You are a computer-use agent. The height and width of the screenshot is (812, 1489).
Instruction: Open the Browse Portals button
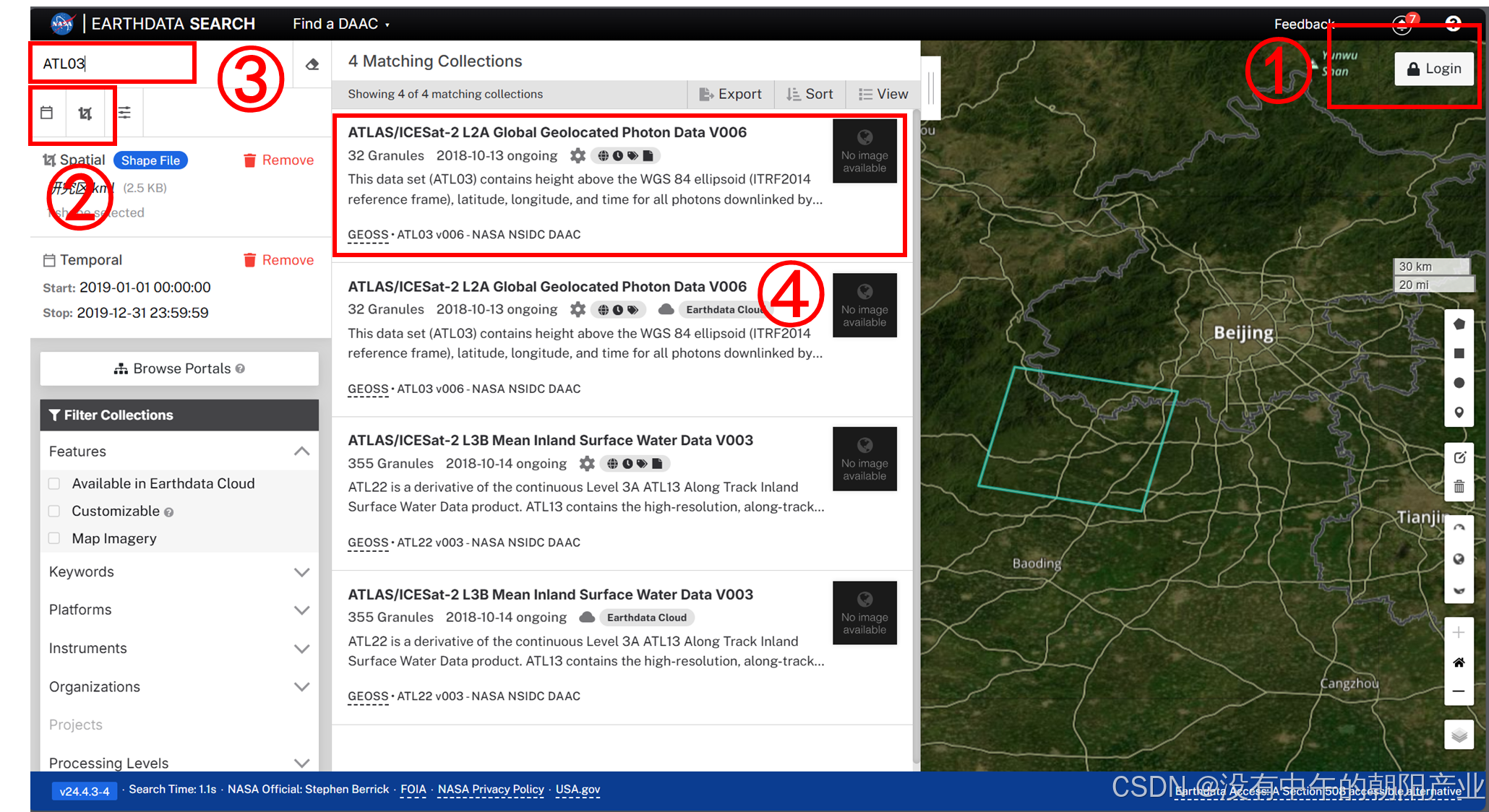(179, 368)
